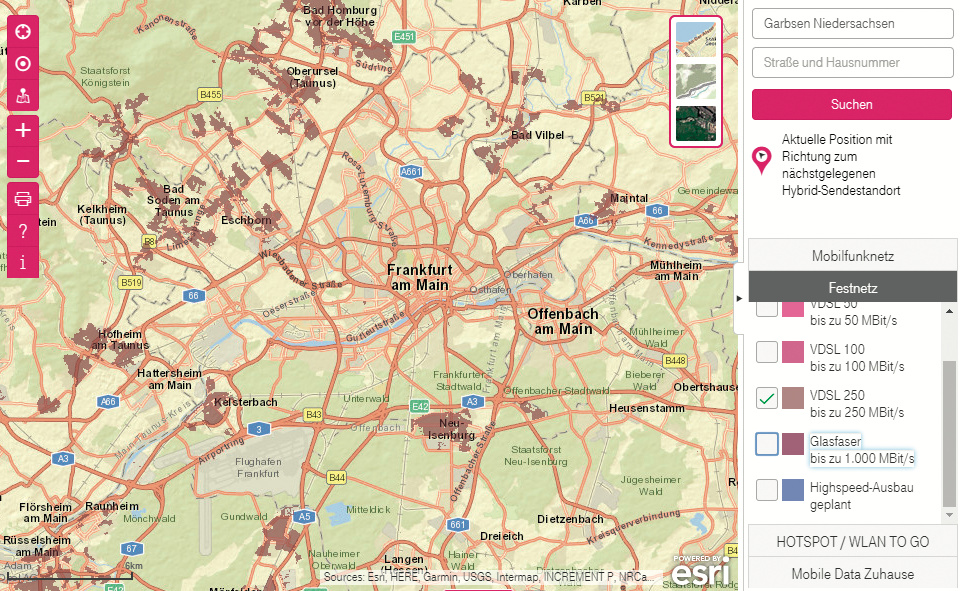Open help via the question mark icon
Viewport: 960px width, 591px height.
coord(23,231)
